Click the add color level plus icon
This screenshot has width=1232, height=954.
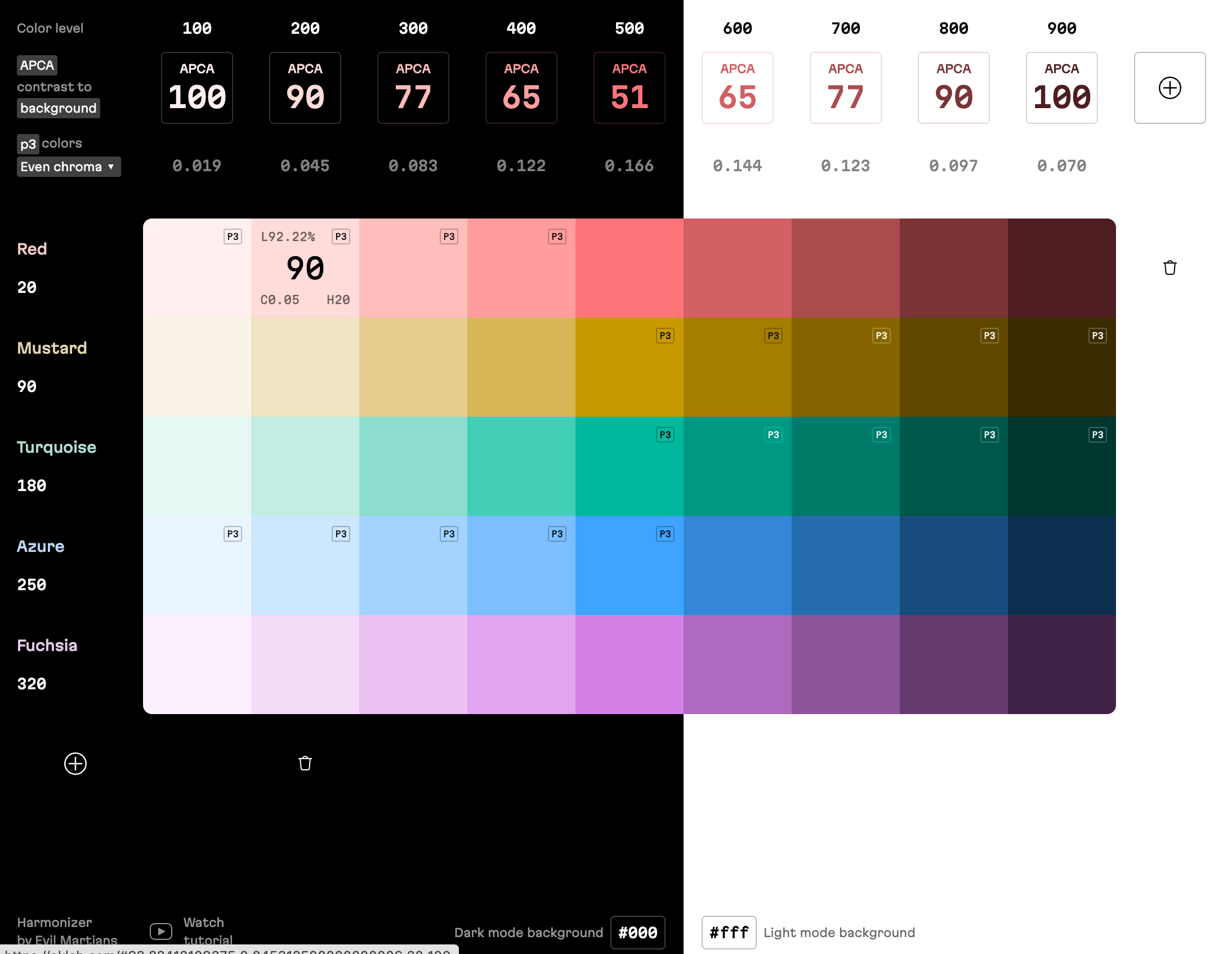1169,88
